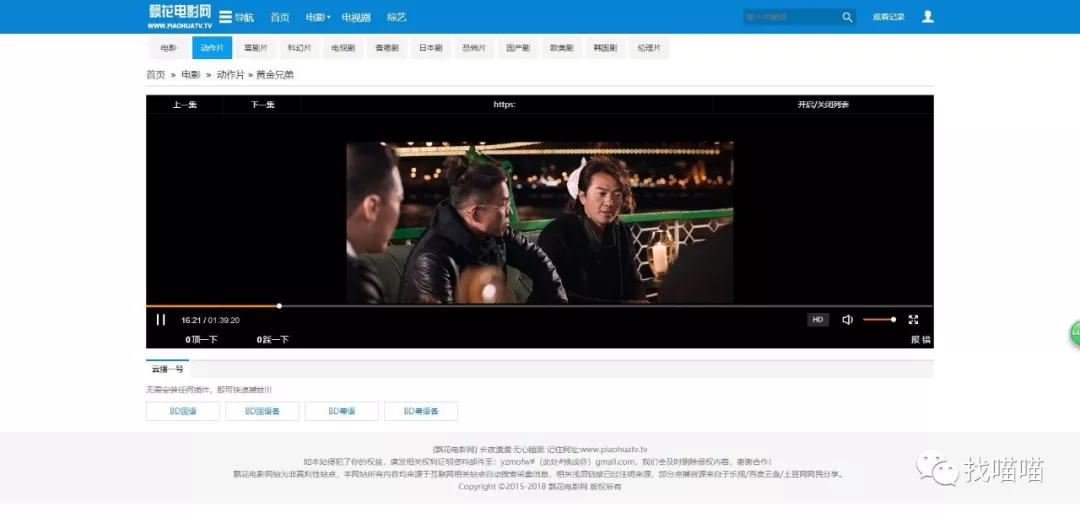Play the BD国语备 backup source
Screen dimensions: 1080x518
[x=262, y=411]
